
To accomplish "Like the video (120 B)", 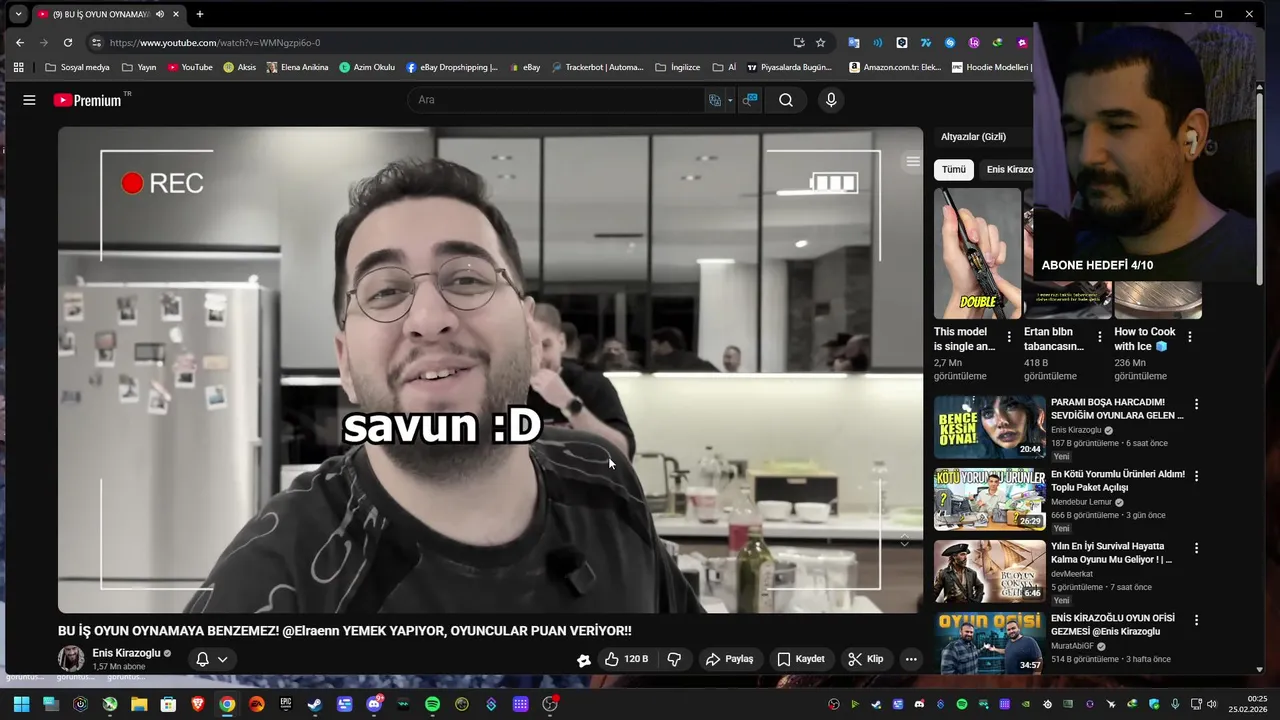I will pyautogui.click(x=626, y=659).
